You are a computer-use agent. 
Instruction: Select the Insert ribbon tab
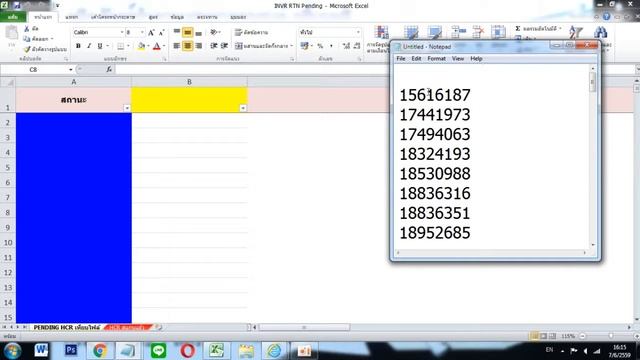click(x=71, y=17)
